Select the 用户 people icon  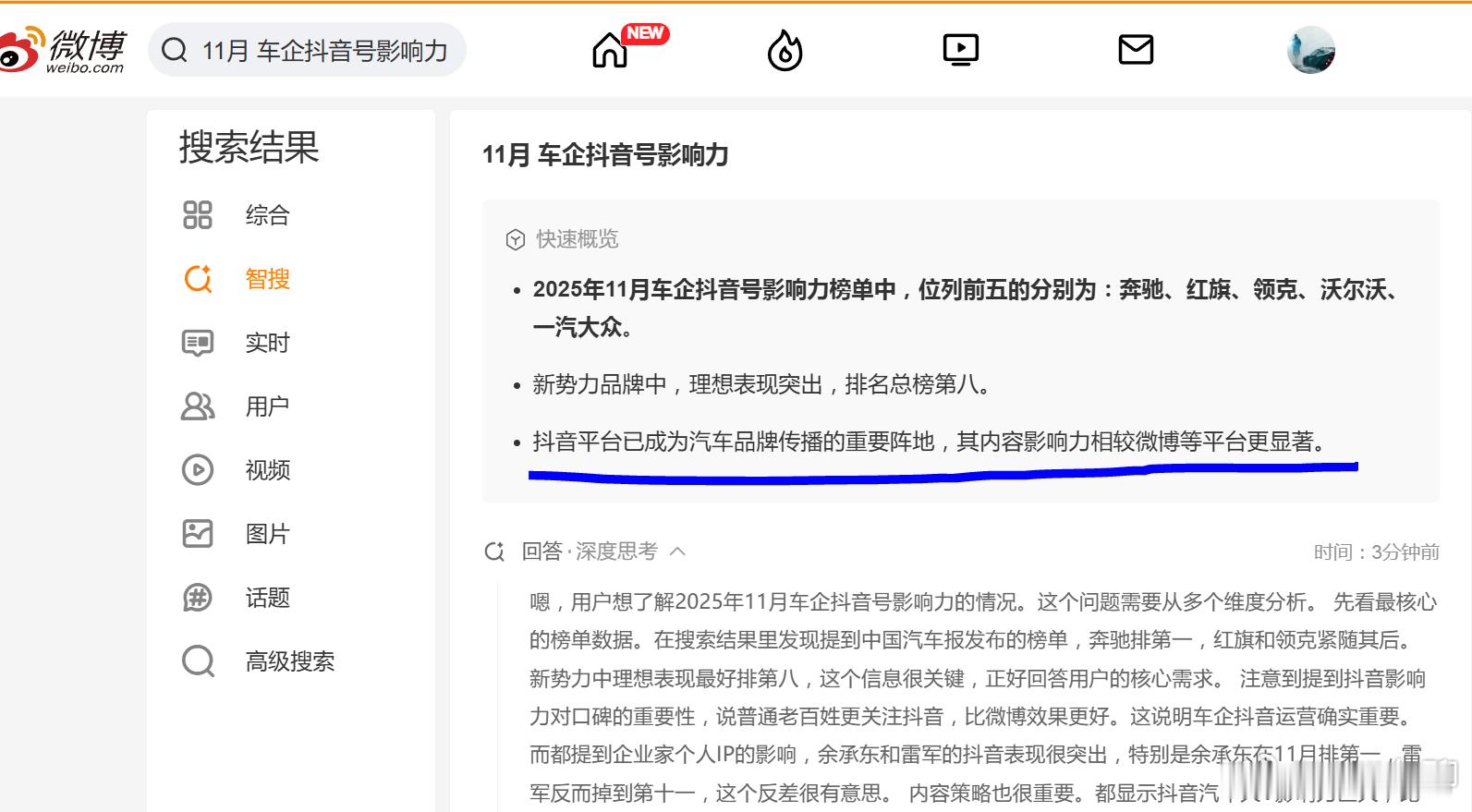coord(198,406)
